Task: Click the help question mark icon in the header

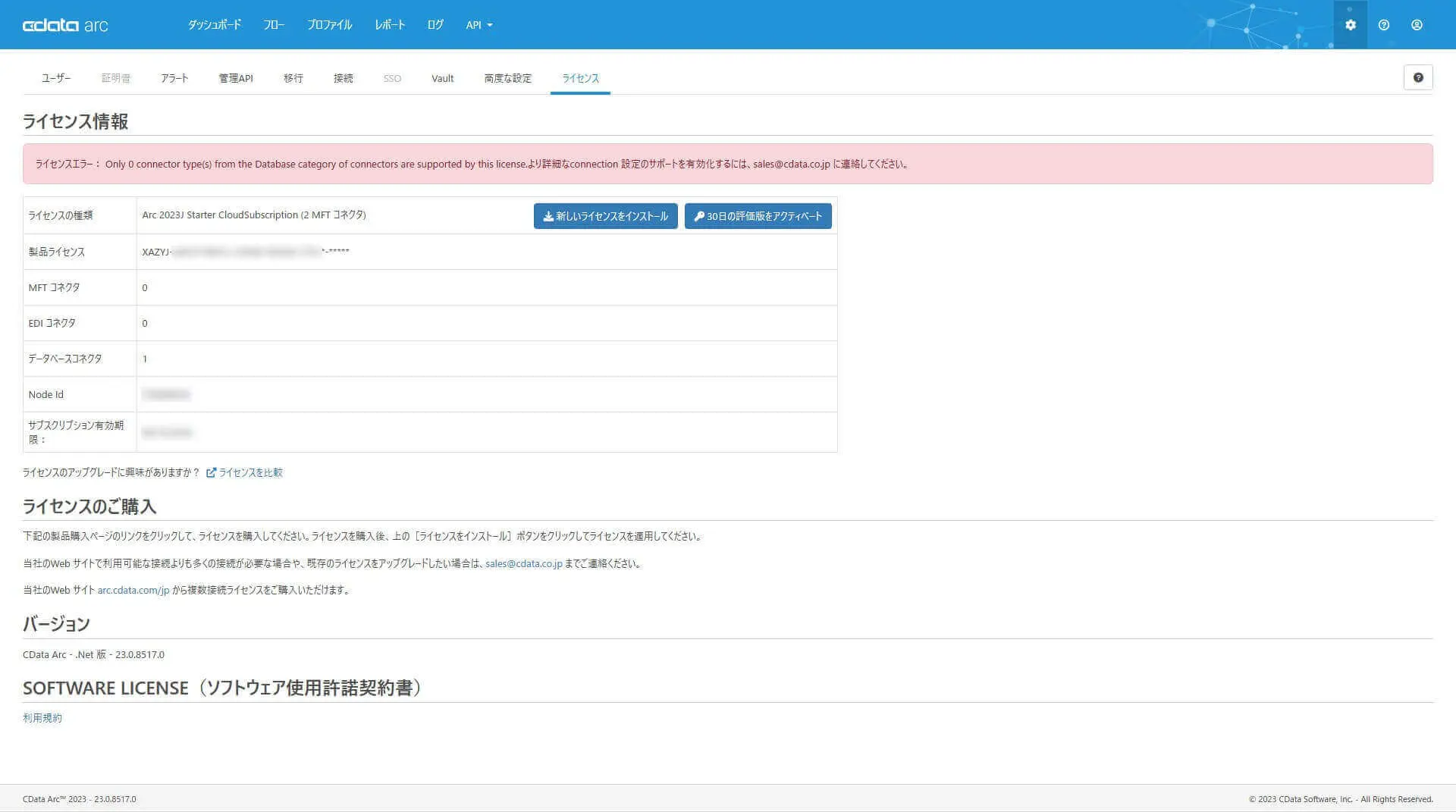Action: tap(1383, 25)
